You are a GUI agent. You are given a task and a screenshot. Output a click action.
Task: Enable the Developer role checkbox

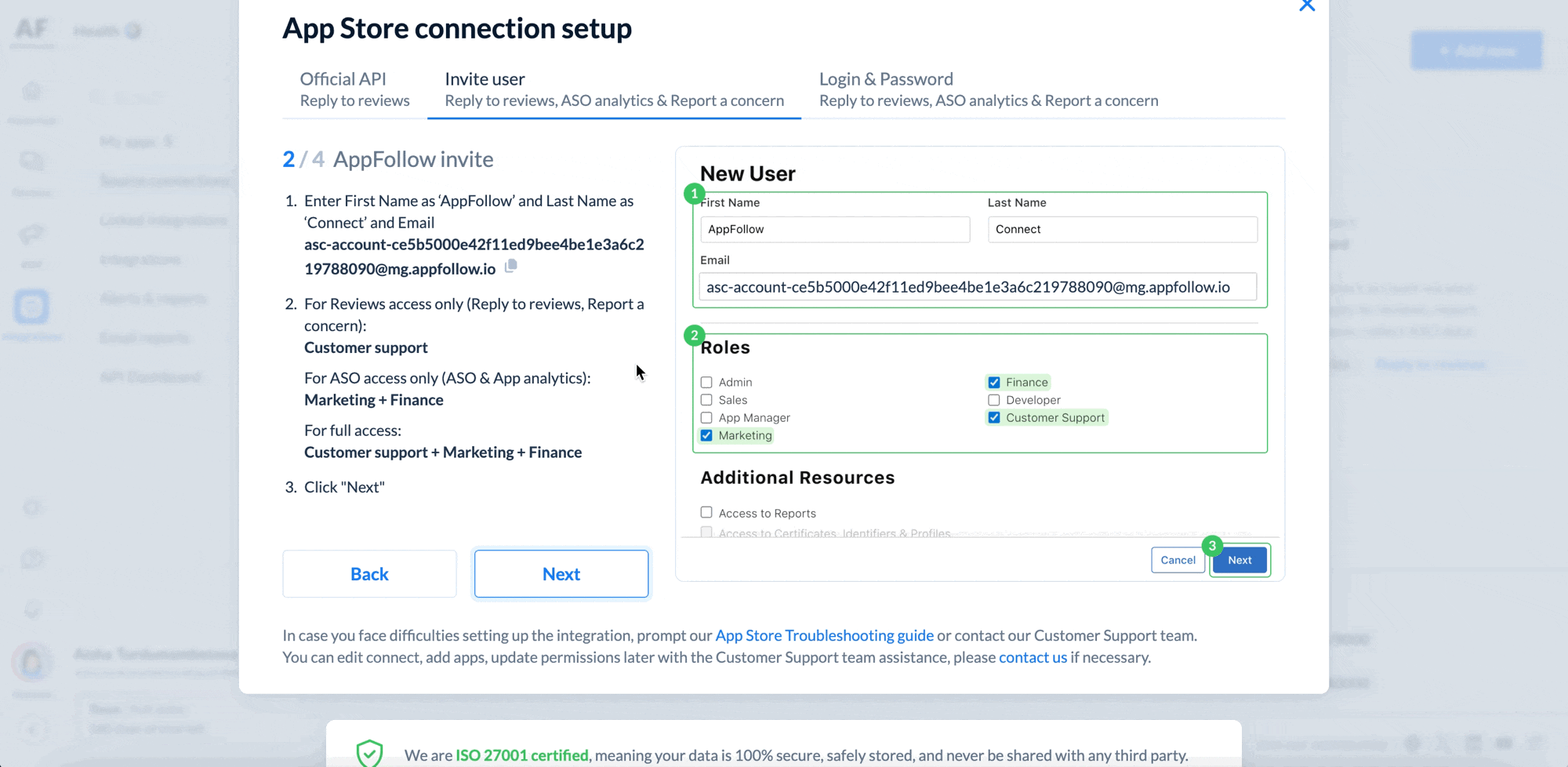994,400
